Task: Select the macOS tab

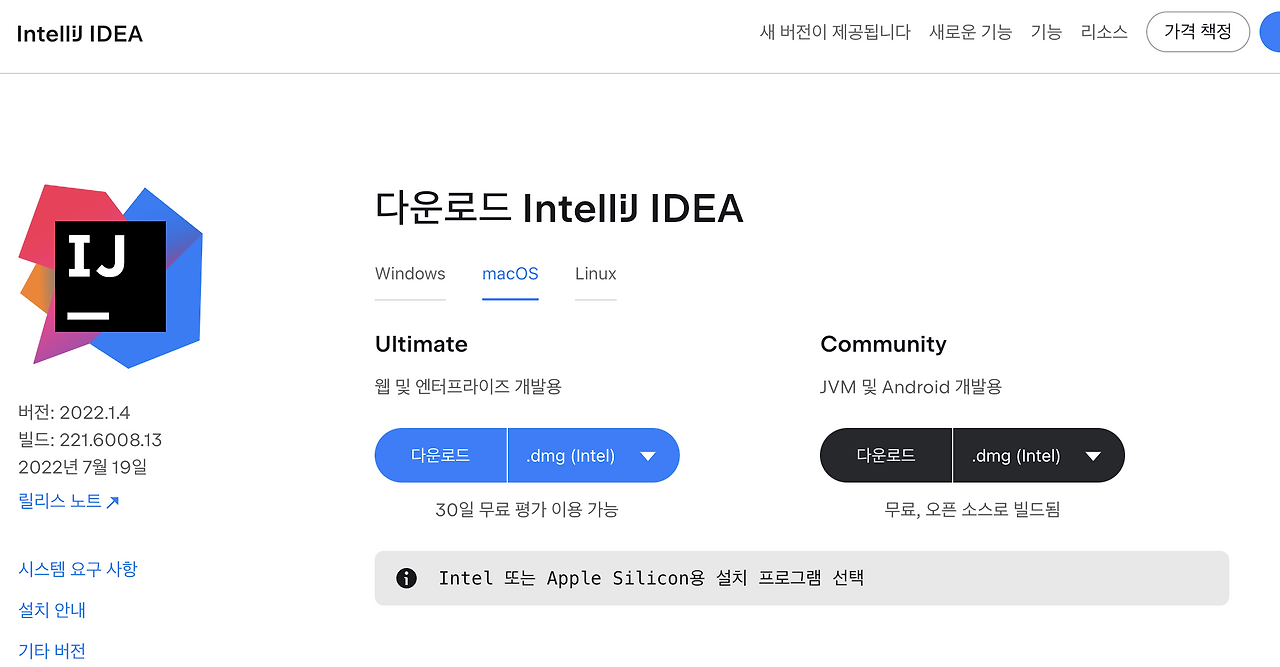Action: [510, 273]
